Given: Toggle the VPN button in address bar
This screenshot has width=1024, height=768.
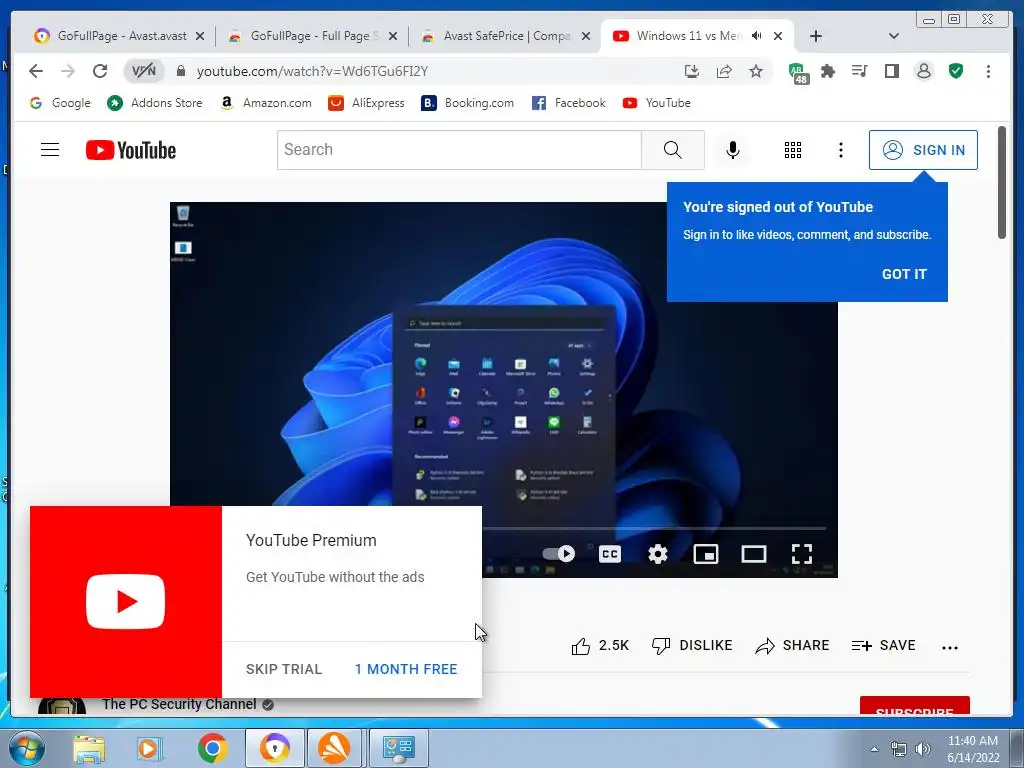Looking at the screenshot, I should click(x=144, y=71).
